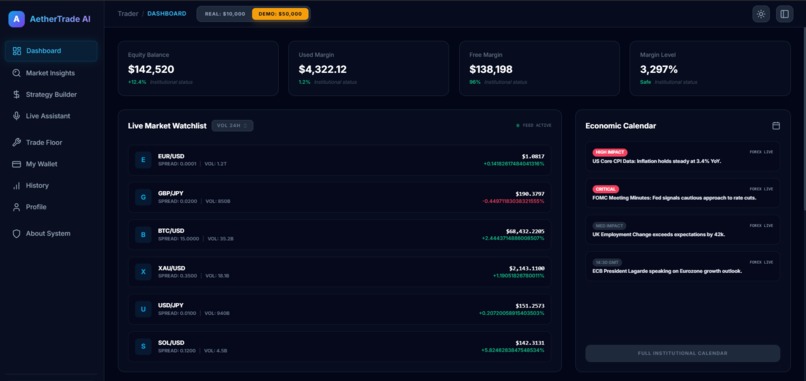Image resolution: width=806 pixels, height=381 pixels.
Task: Click the S badge for SOL/USD
Action: point(143,347)
